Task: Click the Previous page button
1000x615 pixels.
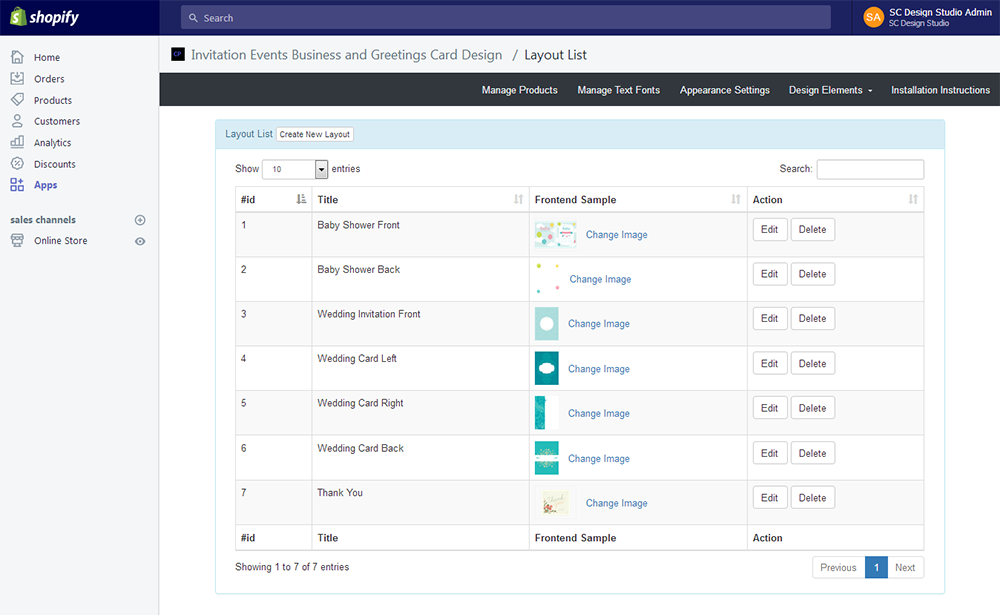Action: [x=839, y=567]
